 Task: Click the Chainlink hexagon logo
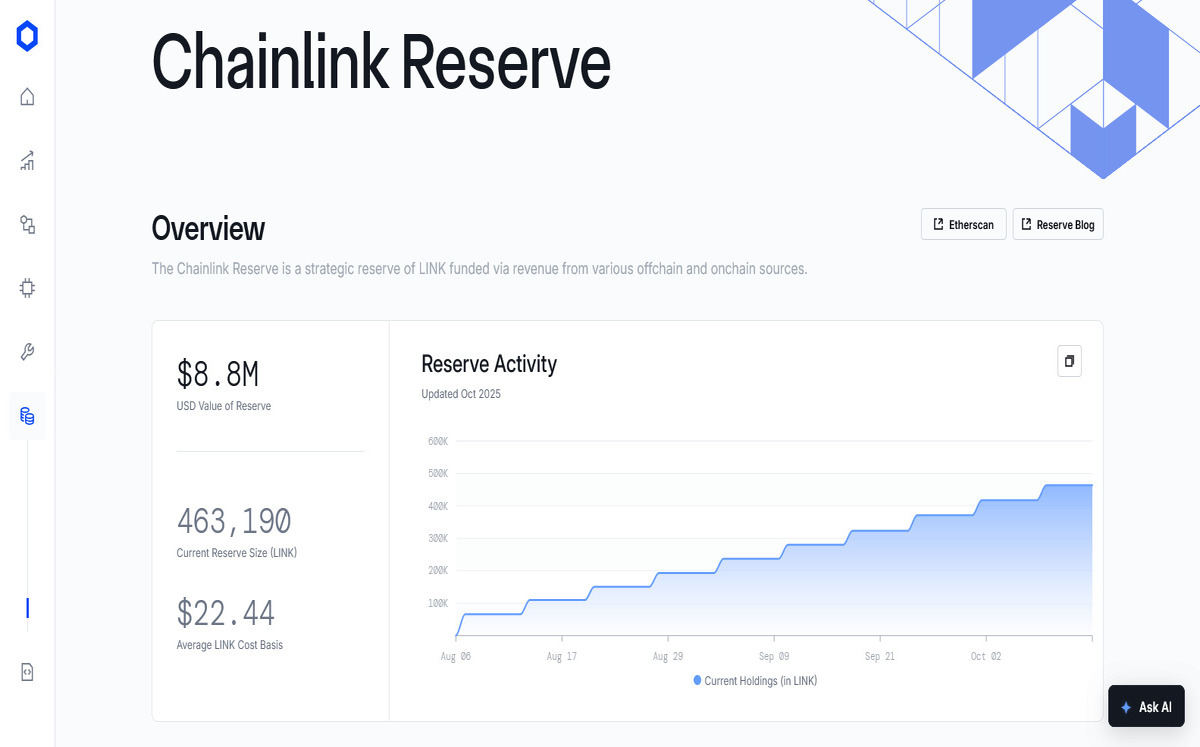27,37
